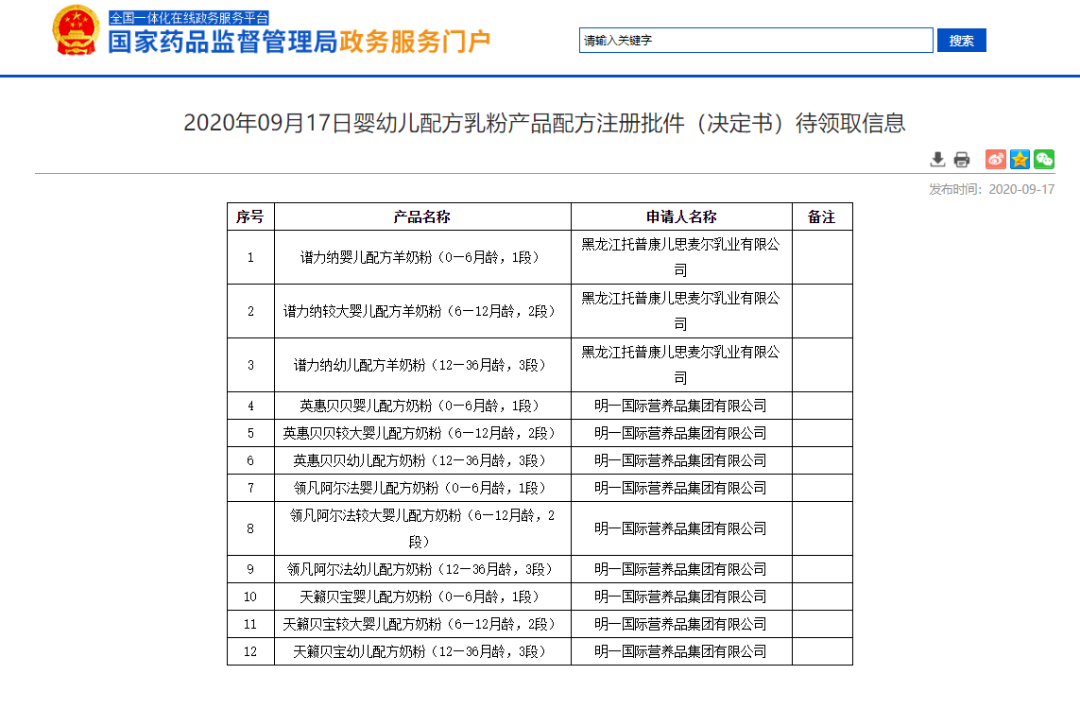The height and width of the screenshot is (709, 1080).
Task: Share page to Weibo
Action: (995, 159)
